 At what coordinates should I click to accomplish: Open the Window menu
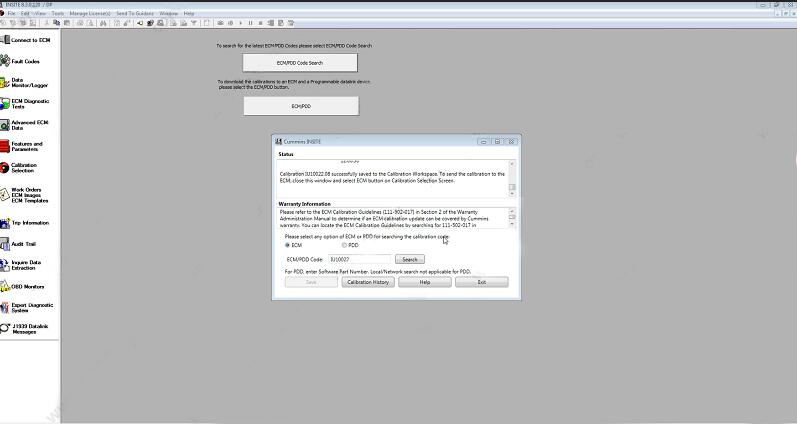coord(169,13)
